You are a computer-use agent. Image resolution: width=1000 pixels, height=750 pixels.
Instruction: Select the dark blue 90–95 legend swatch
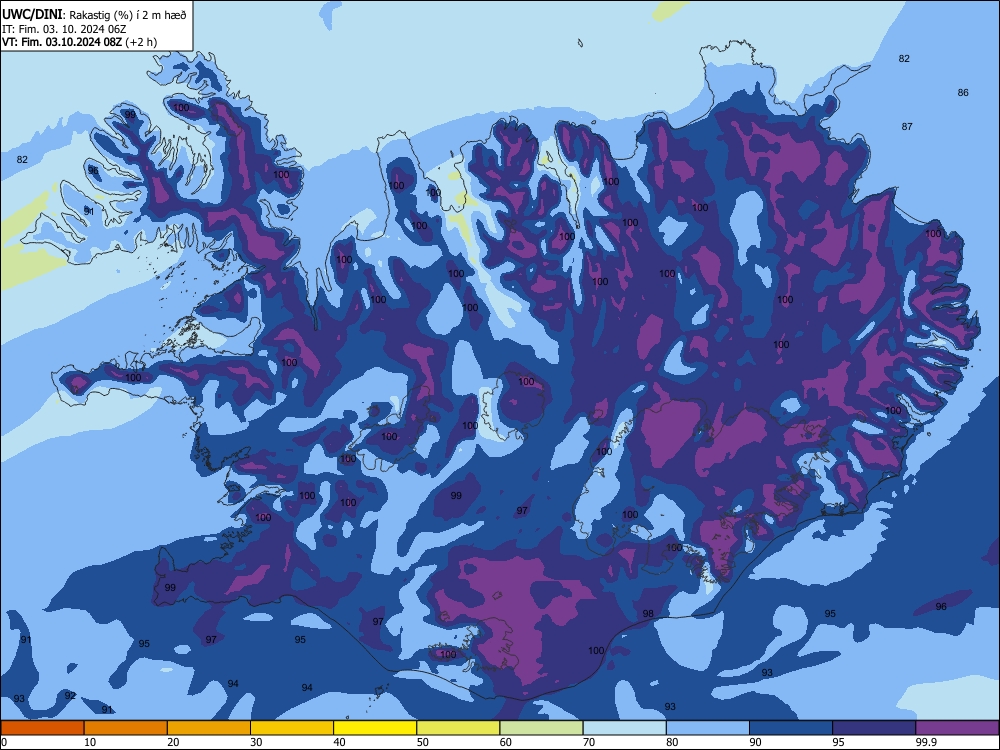pyautogui.click(x=791, y=728)
